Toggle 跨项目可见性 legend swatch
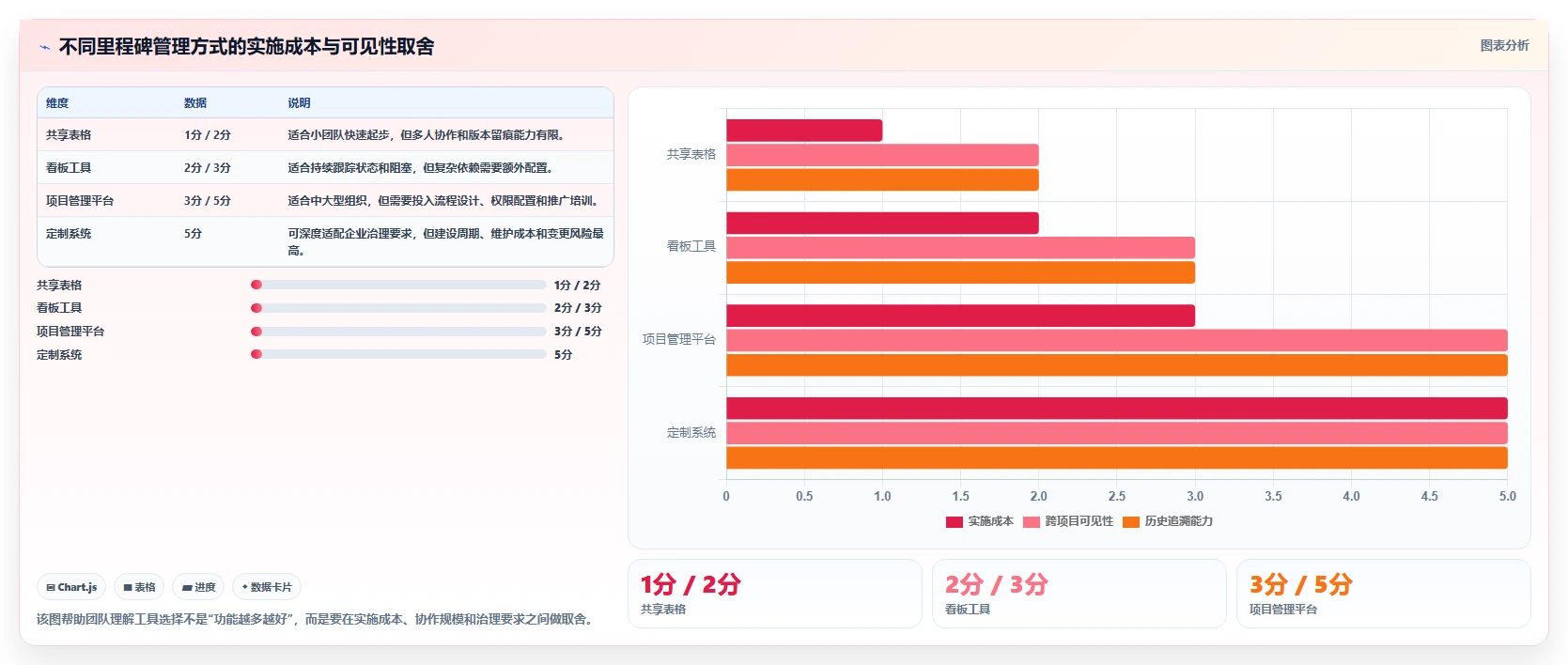 pyautogui.click(x=1032, y=522)
